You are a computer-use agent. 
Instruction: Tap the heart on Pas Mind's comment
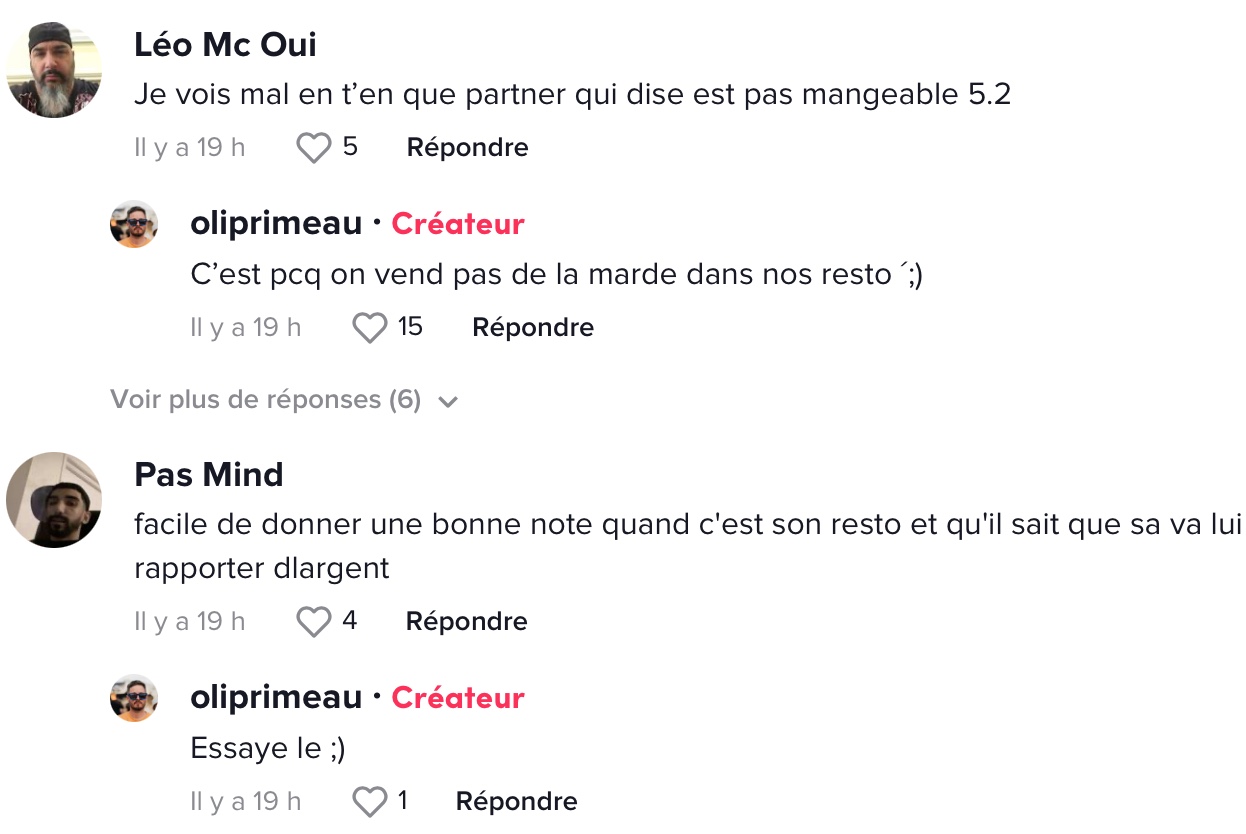pyautogui.click(x=314, y=622)
